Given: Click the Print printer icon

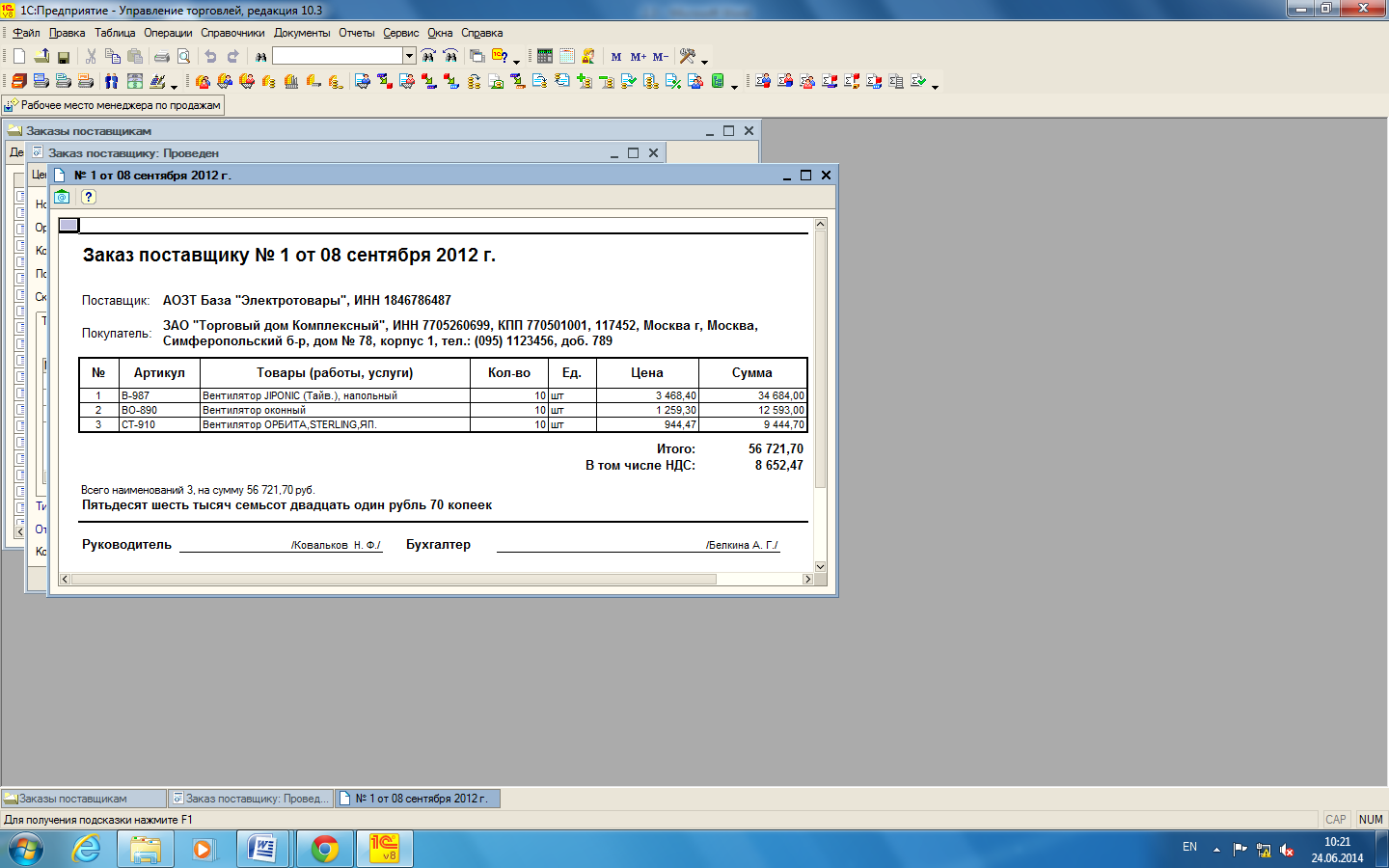Looking at the screenshot, I should [x=162, y=56].
